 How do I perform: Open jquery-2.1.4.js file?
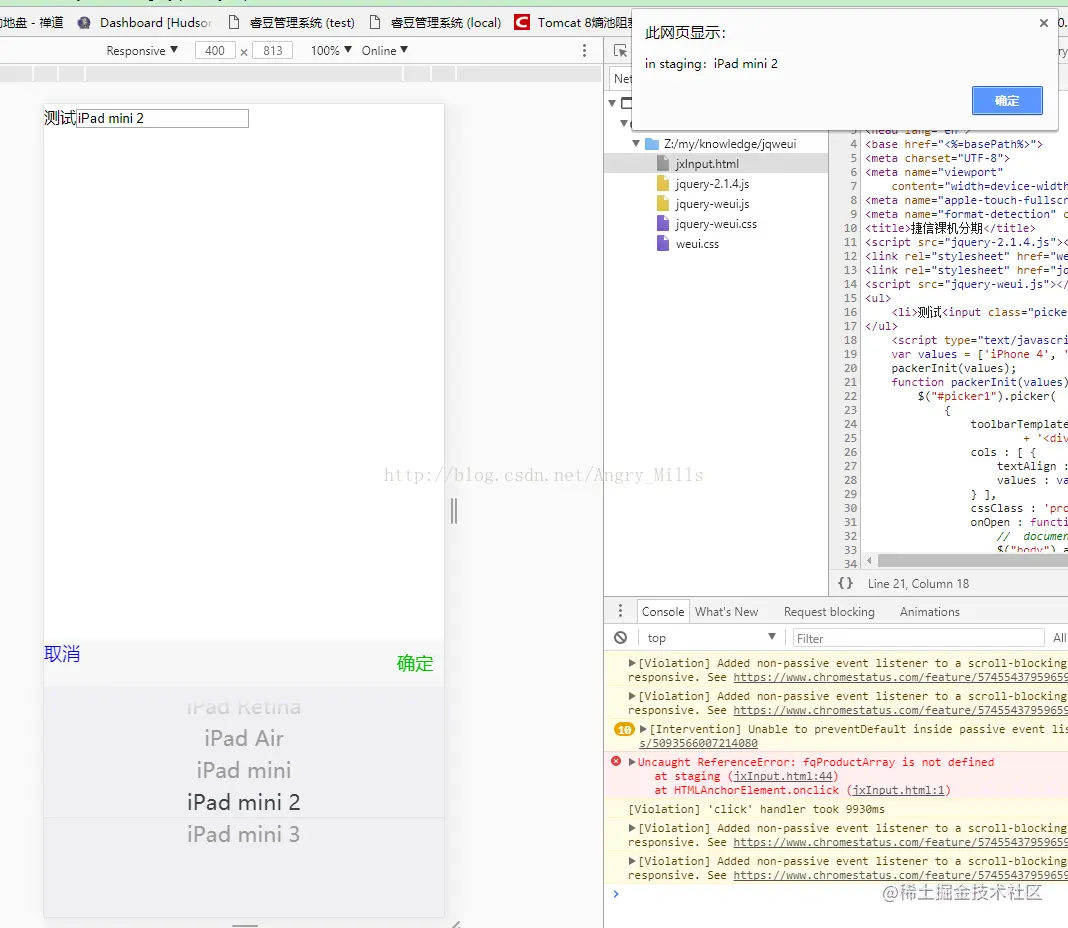coord(712,184)
